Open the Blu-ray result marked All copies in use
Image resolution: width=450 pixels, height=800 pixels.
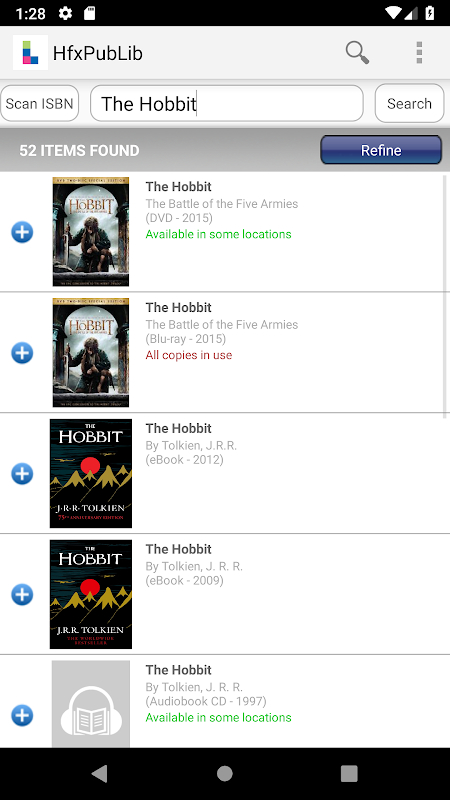click(x=225, y=353)
